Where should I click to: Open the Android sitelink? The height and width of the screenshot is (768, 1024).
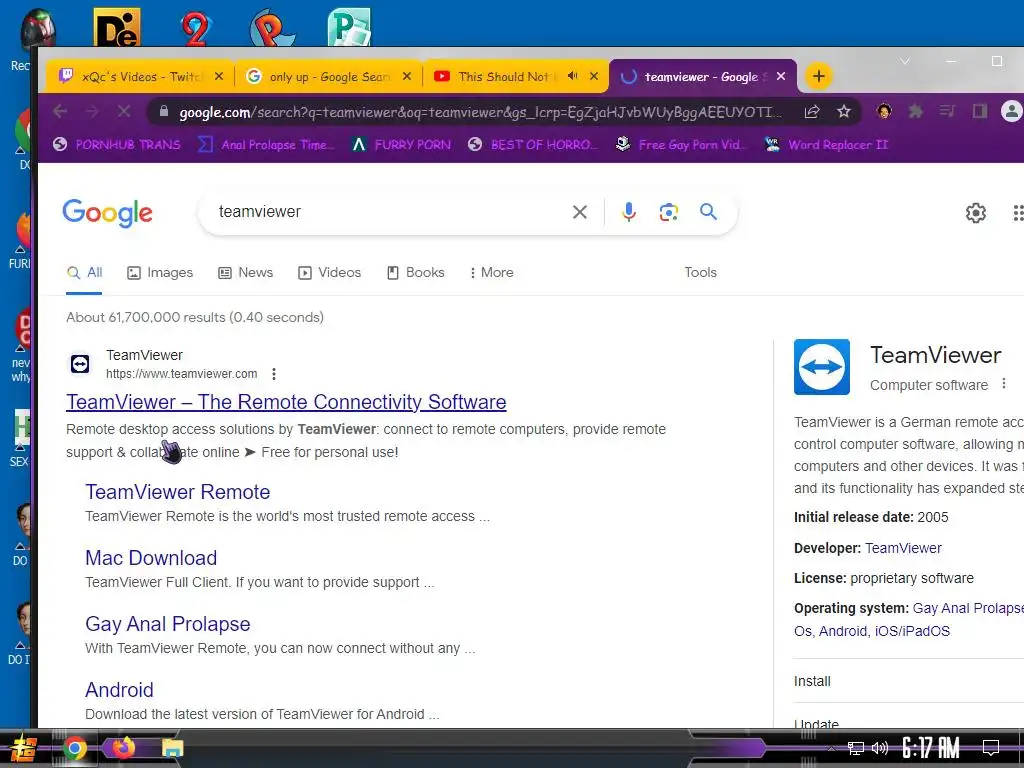tap(120, 690)
